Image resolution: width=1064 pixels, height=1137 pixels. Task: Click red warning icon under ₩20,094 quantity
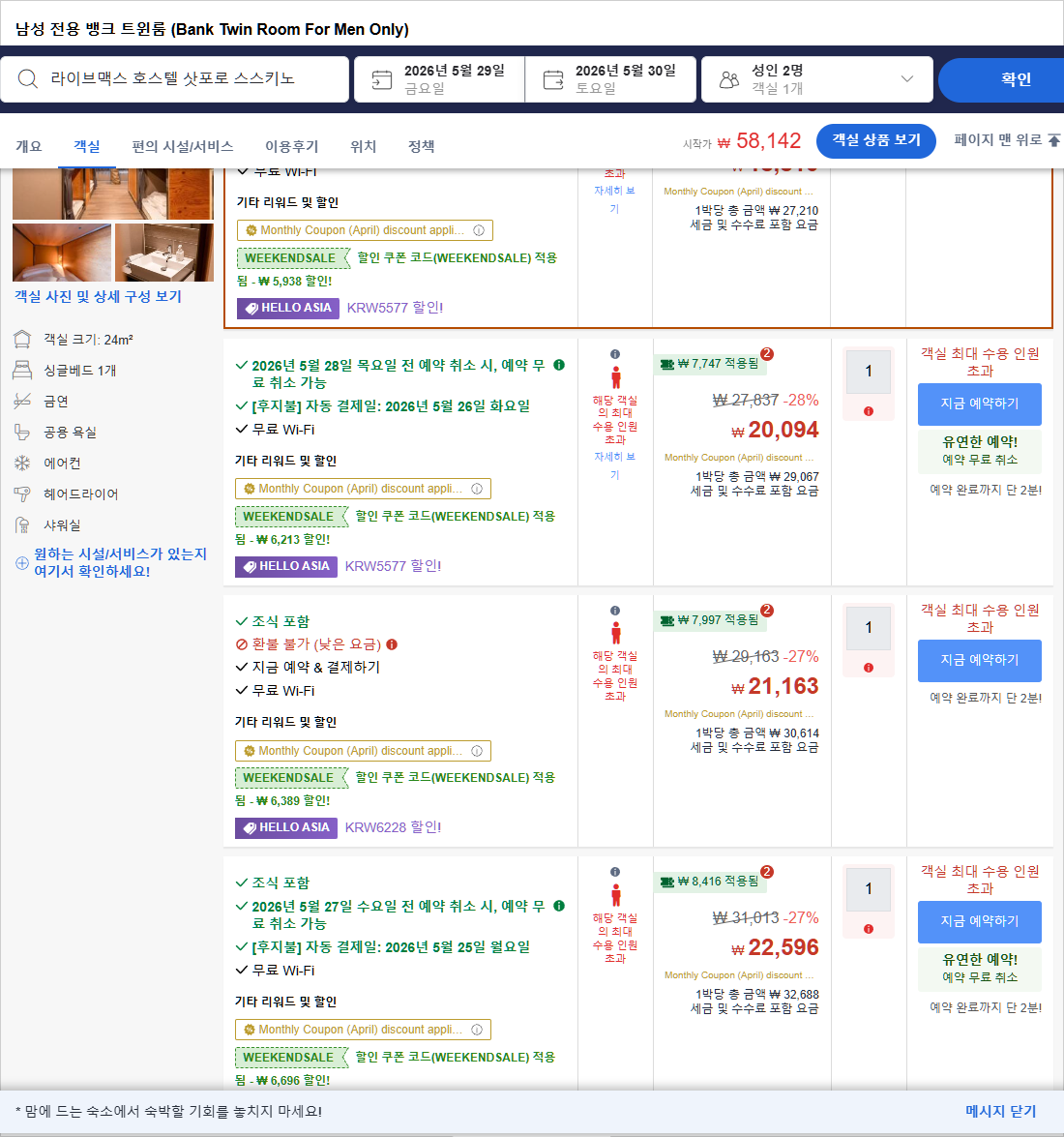869,412
